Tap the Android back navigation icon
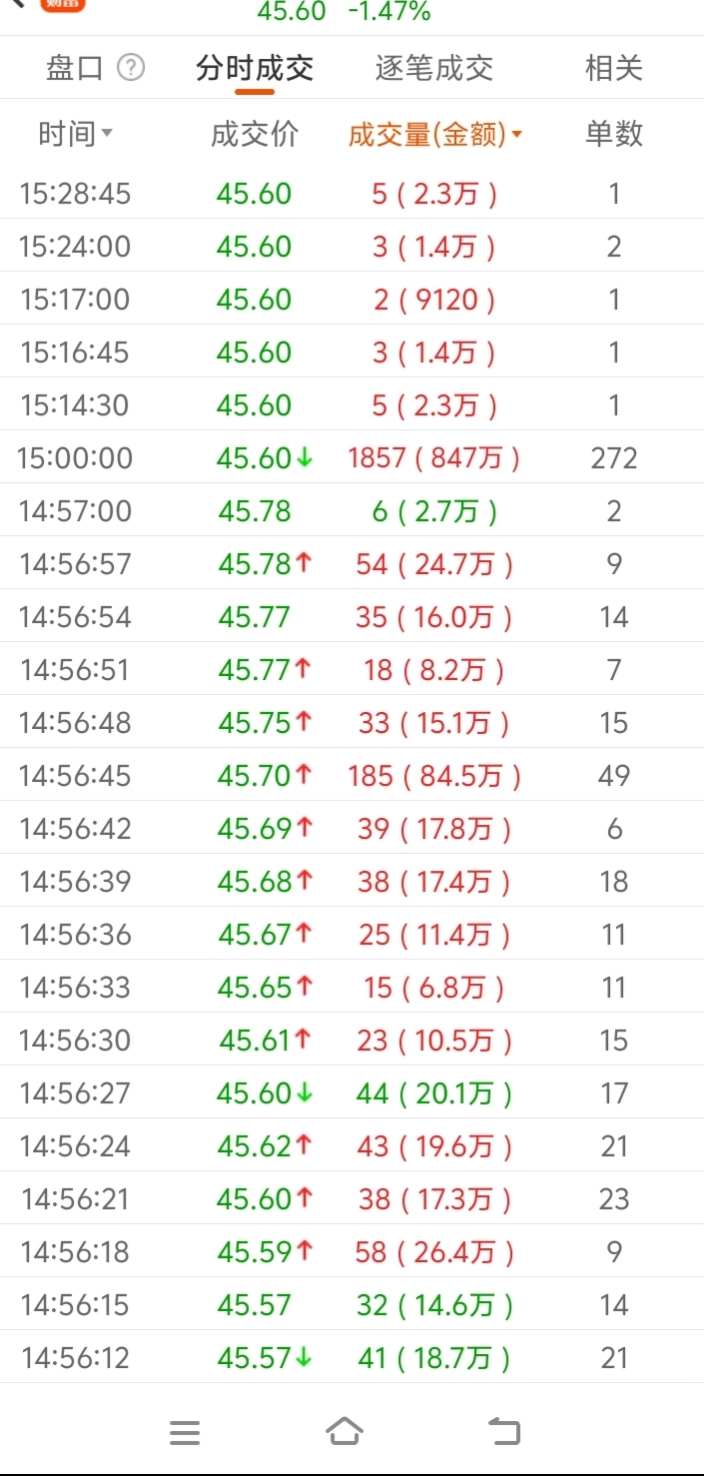Image resolution: width=704 pixels, height=1476 pixels. click(x=504, y=1432)
